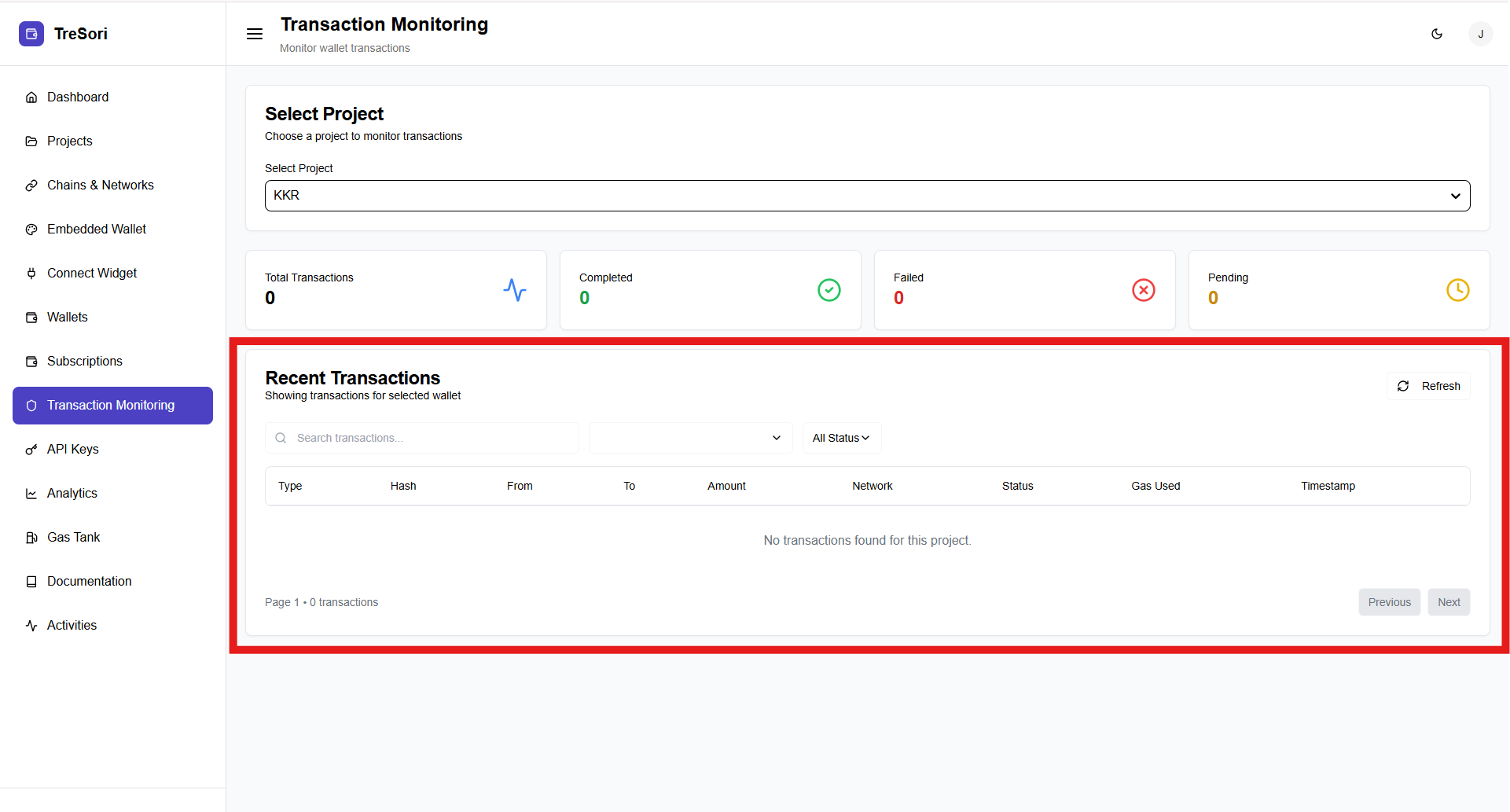
Task: Select Embedded Wallet in sidebar
Action: (x=97, y=229)
